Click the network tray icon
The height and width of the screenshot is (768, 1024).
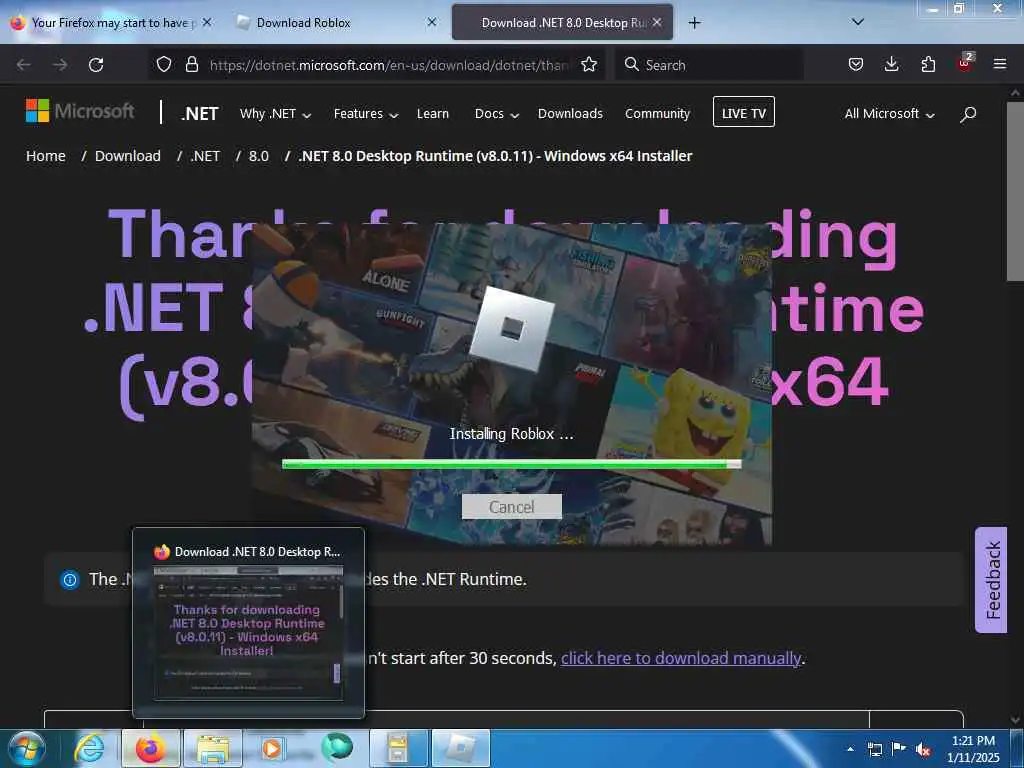click(x=874, y=749)
